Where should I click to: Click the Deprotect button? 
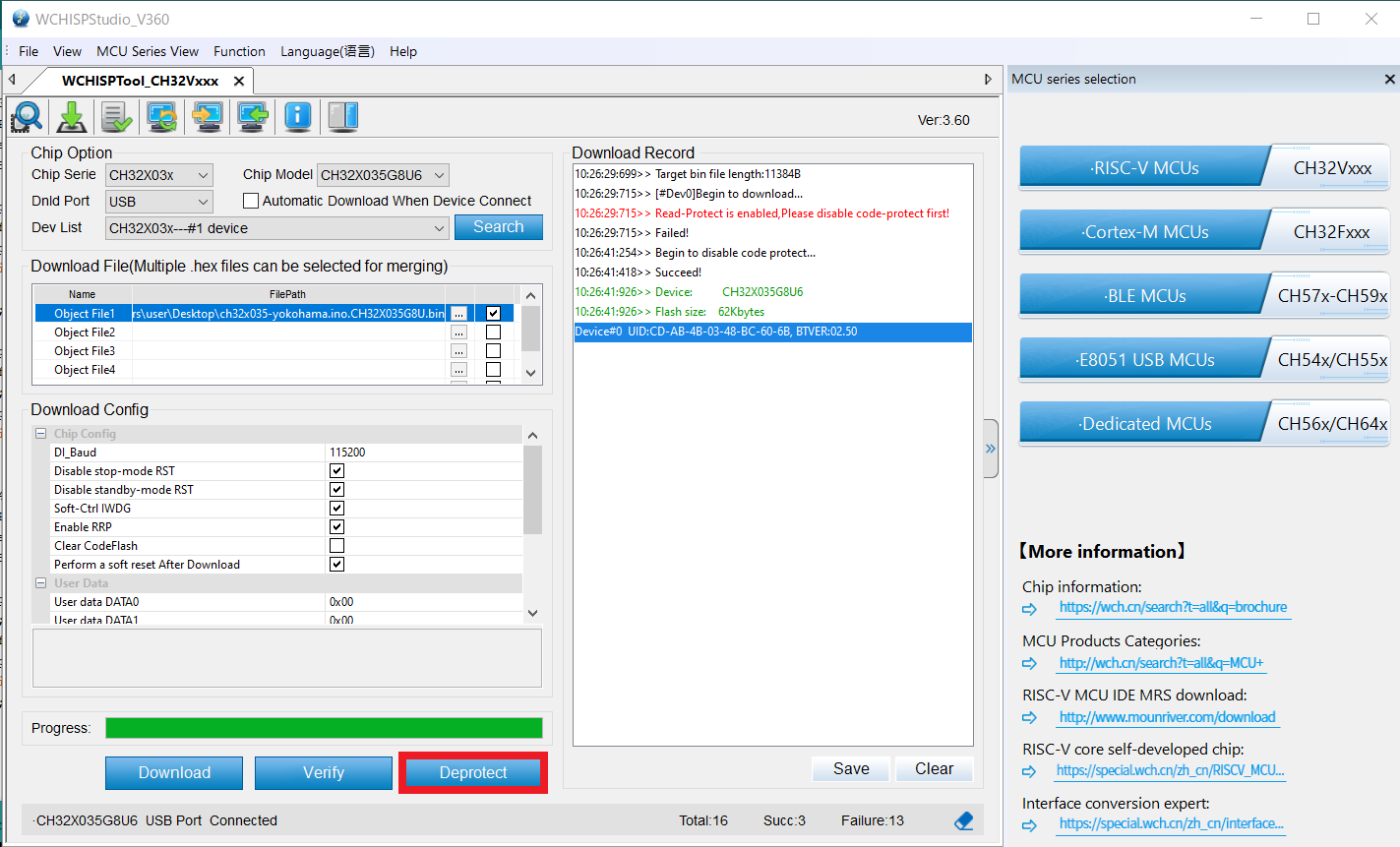point(473,773)
